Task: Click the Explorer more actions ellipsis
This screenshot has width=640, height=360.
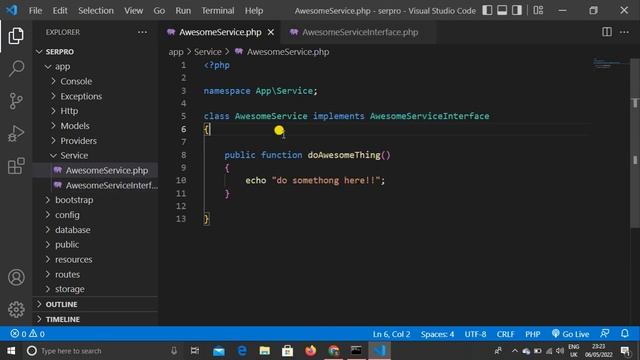Action: pos(142,32)
